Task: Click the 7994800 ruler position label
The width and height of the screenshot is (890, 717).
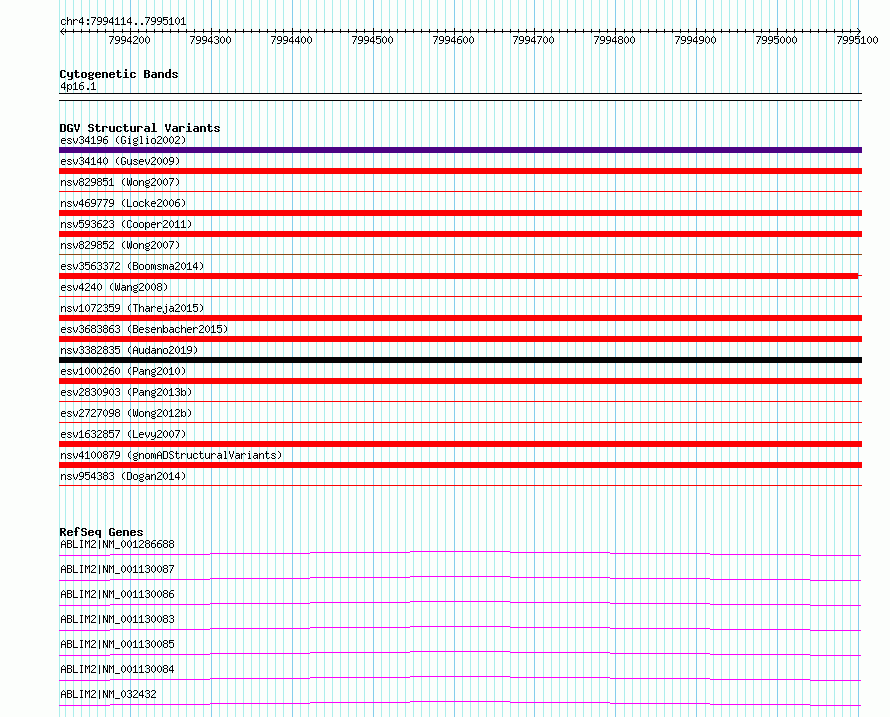Action: 614,40
